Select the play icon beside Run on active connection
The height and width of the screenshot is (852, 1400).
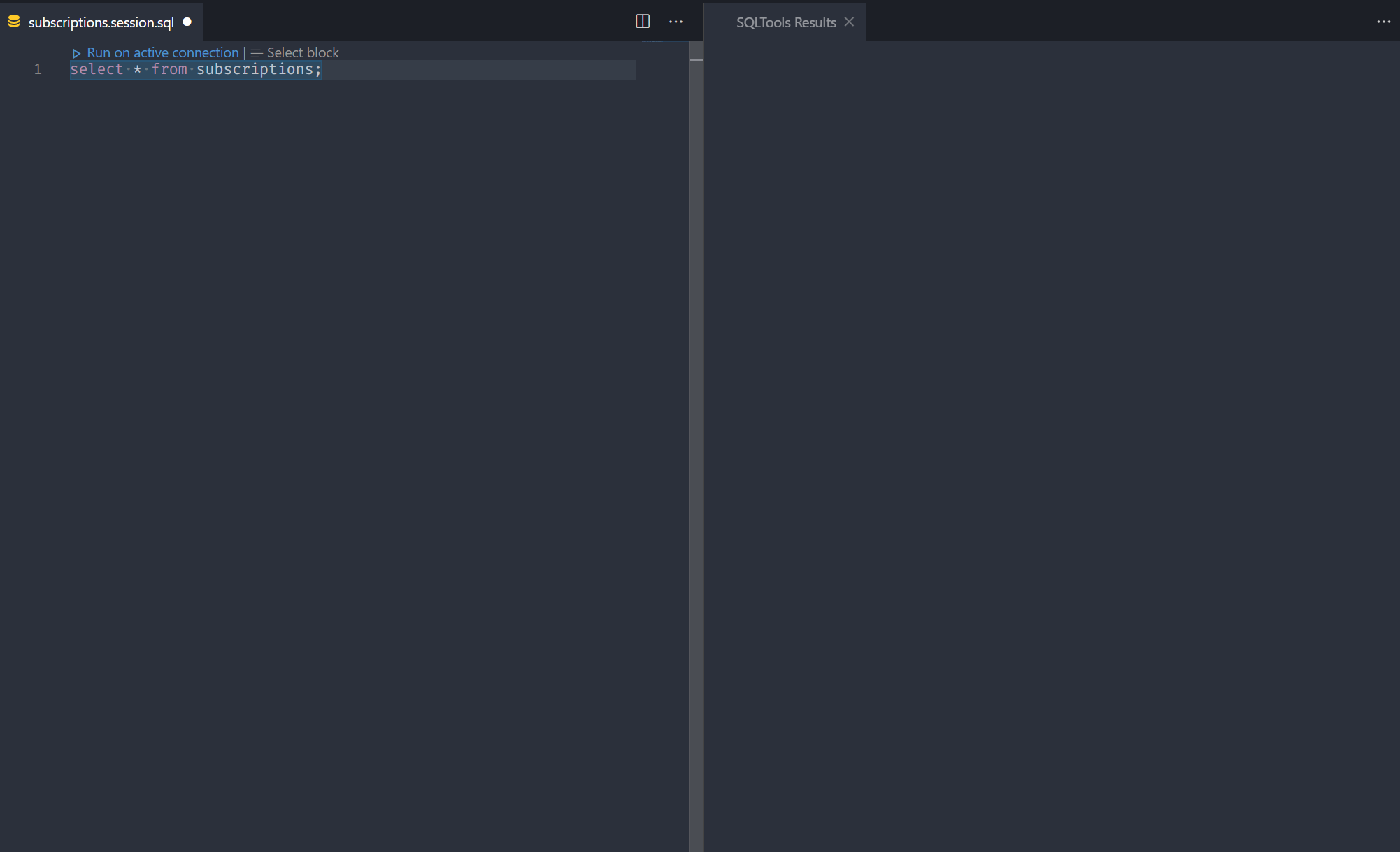point(77,52)
